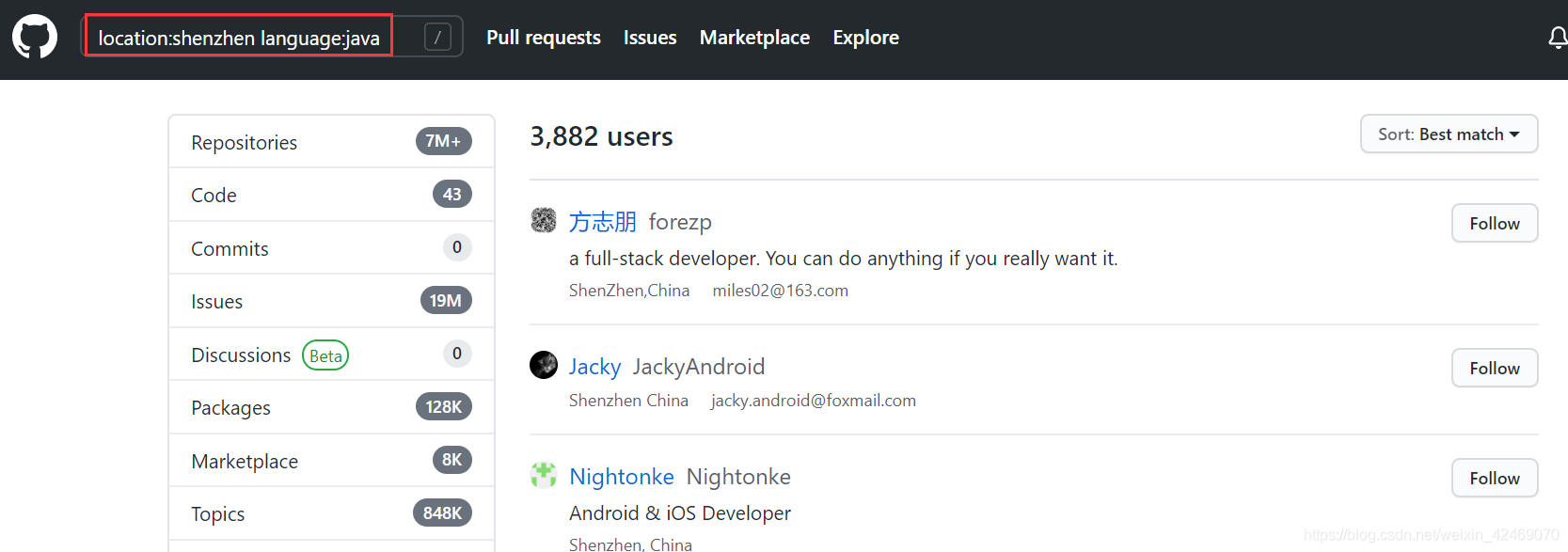Filter results by Code
Screen dimensions: 1568x552
(331, 195)
